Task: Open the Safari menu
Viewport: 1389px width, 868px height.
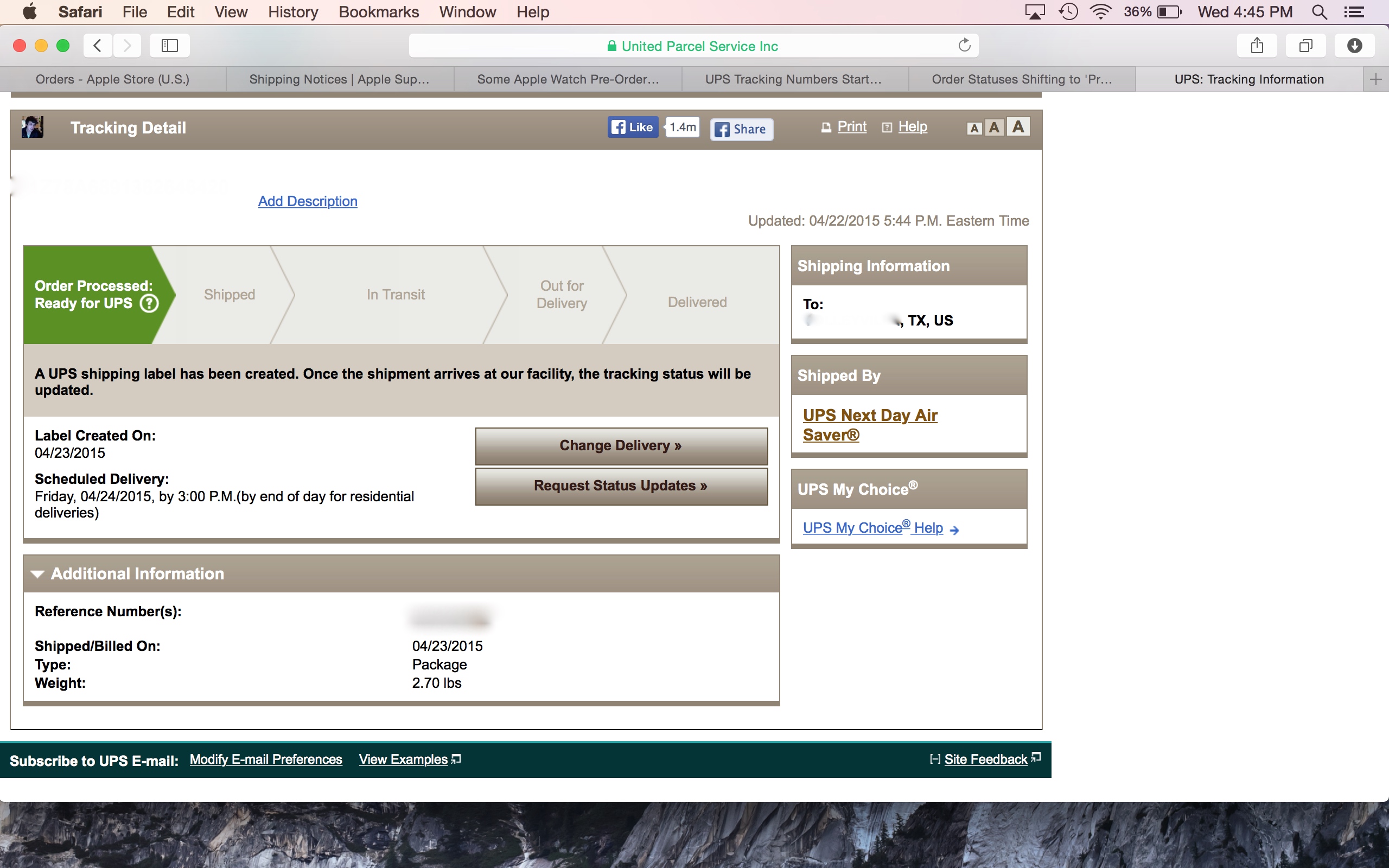Action: [80, 12]
